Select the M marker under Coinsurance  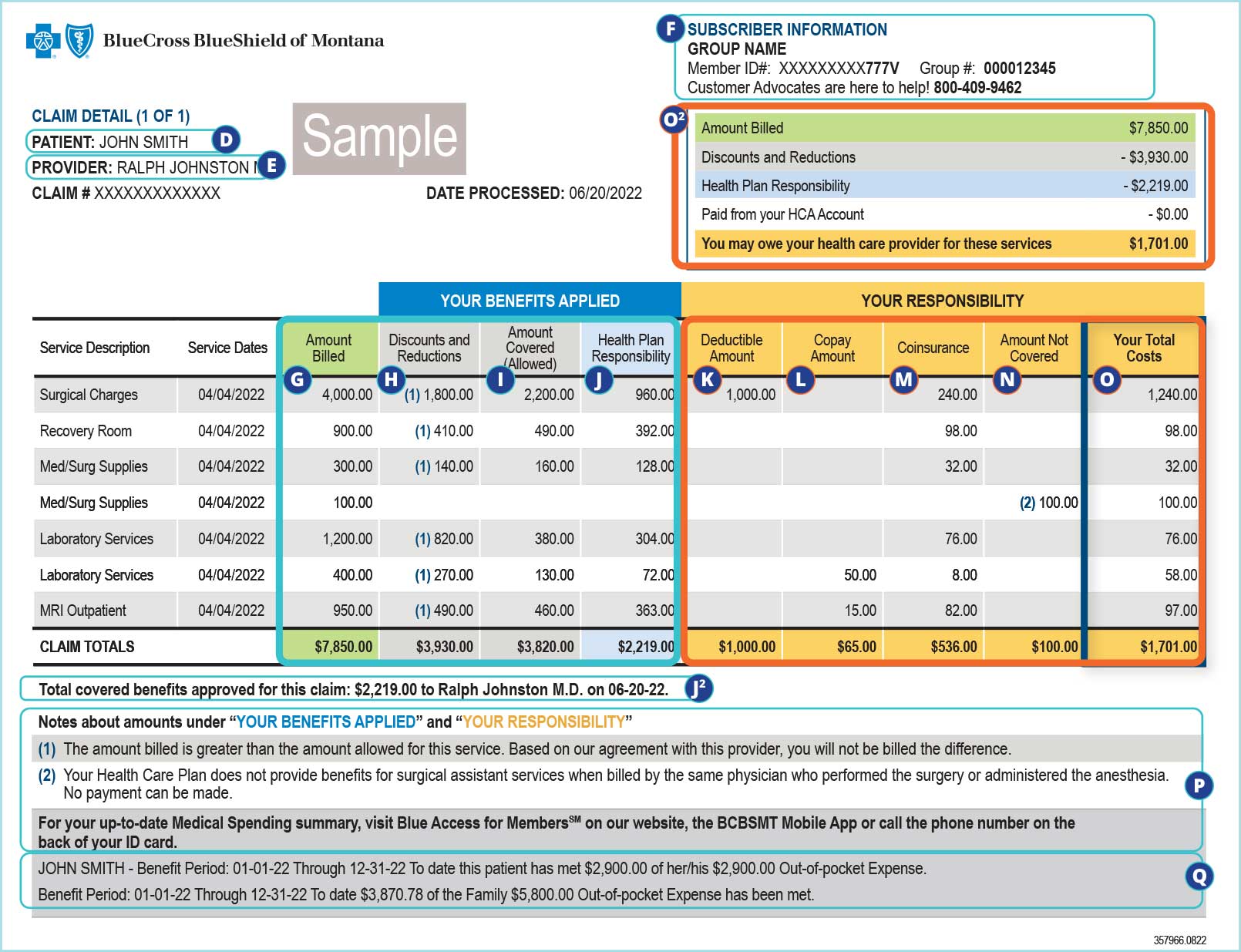(x=903, y=379)
